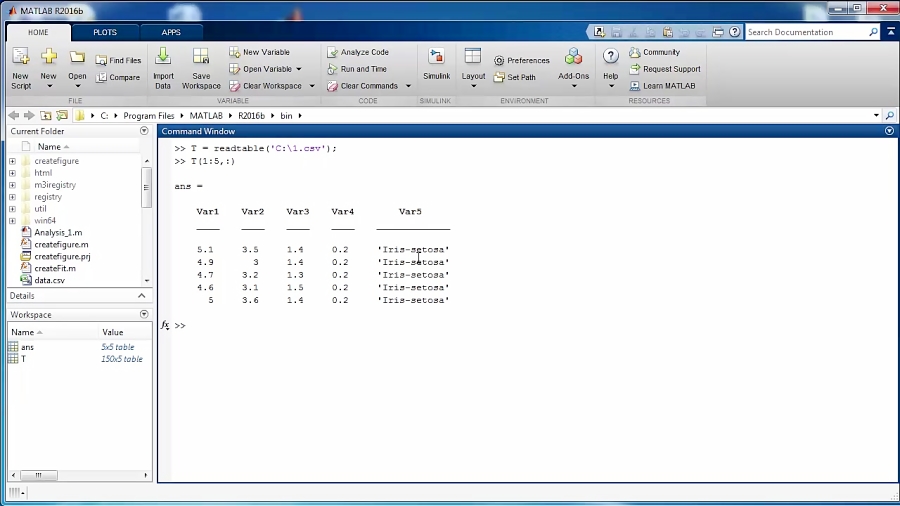Viewport: 900px width, 506px height.
Task: Click Find Files in the toolstrip
Action: click(x=118, y=60)
